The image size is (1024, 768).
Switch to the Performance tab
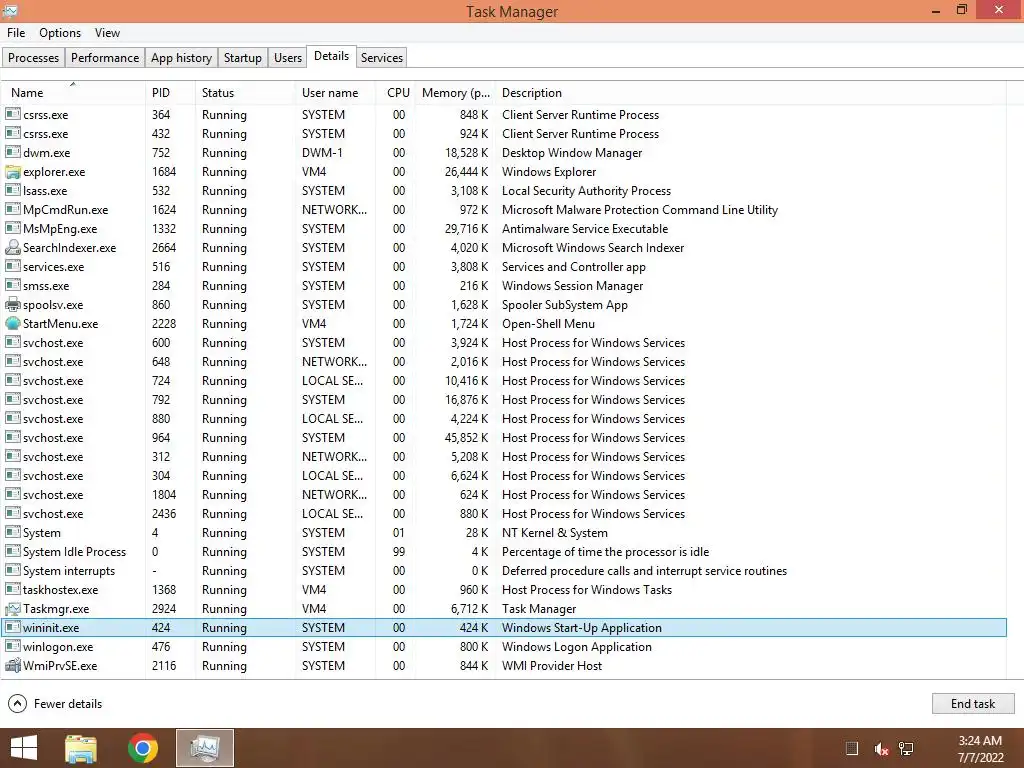pos(105,57)
